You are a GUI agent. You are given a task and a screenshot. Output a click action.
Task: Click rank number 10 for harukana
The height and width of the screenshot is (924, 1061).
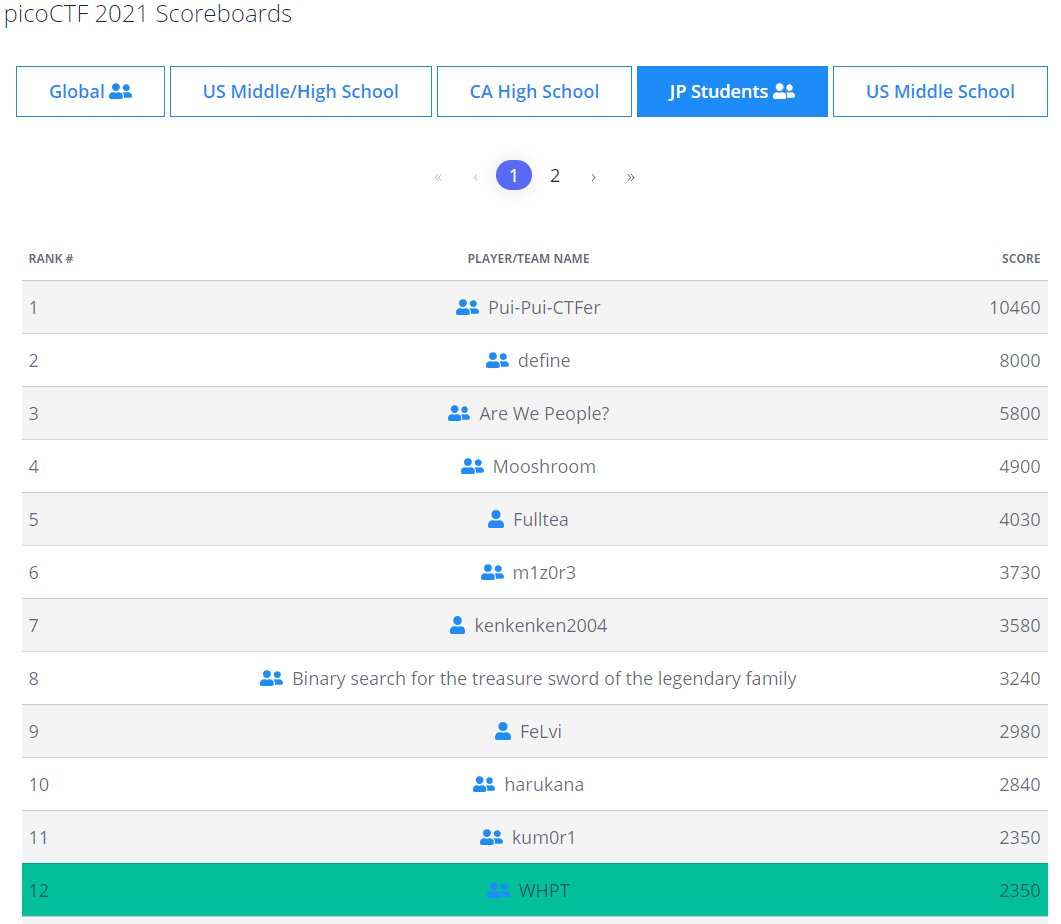(x=39, y=785)
